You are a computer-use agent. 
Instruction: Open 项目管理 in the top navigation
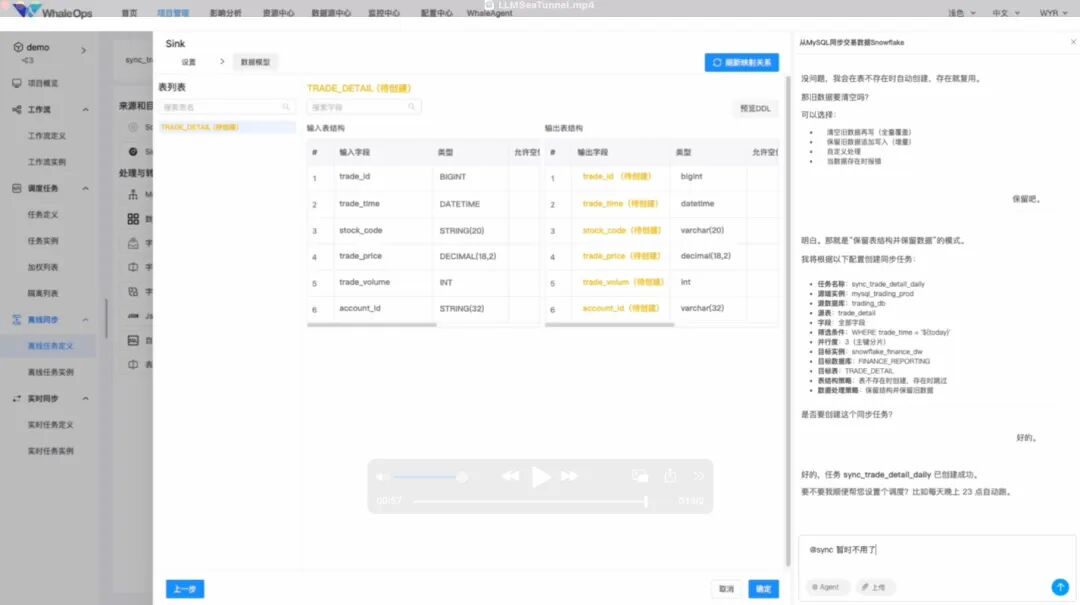click(x=173, y=13)
